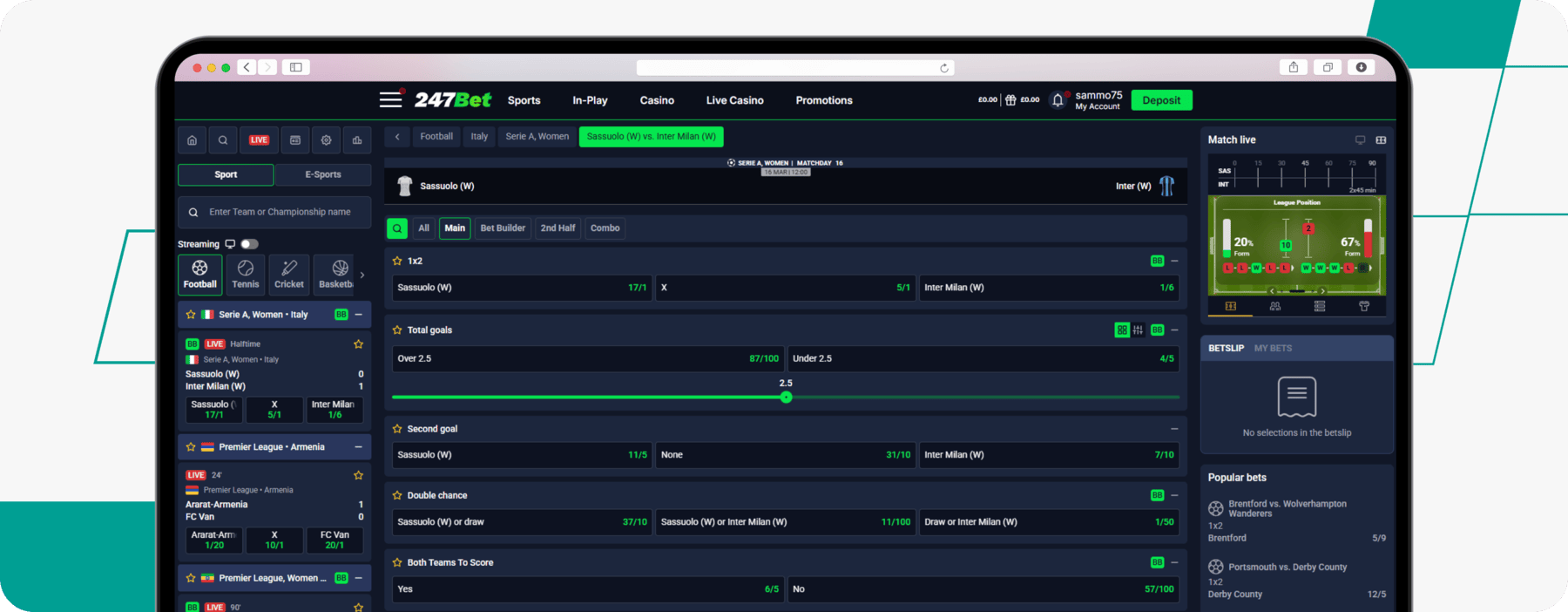The height and width of the screenshot is (612, 1568).
Task: Switch Total goals to slider view
Action: 1139,330
